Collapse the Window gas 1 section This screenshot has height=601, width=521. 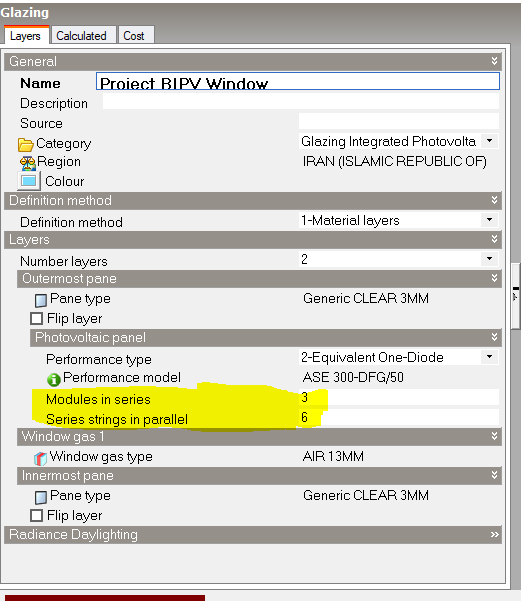494,436
